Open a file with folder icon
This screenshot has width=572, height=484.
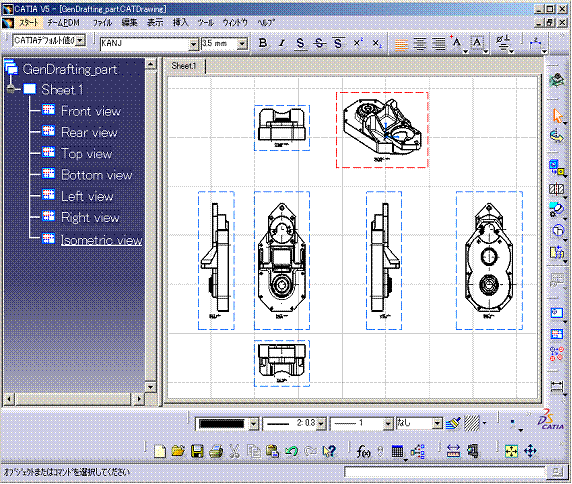(178, 452)
